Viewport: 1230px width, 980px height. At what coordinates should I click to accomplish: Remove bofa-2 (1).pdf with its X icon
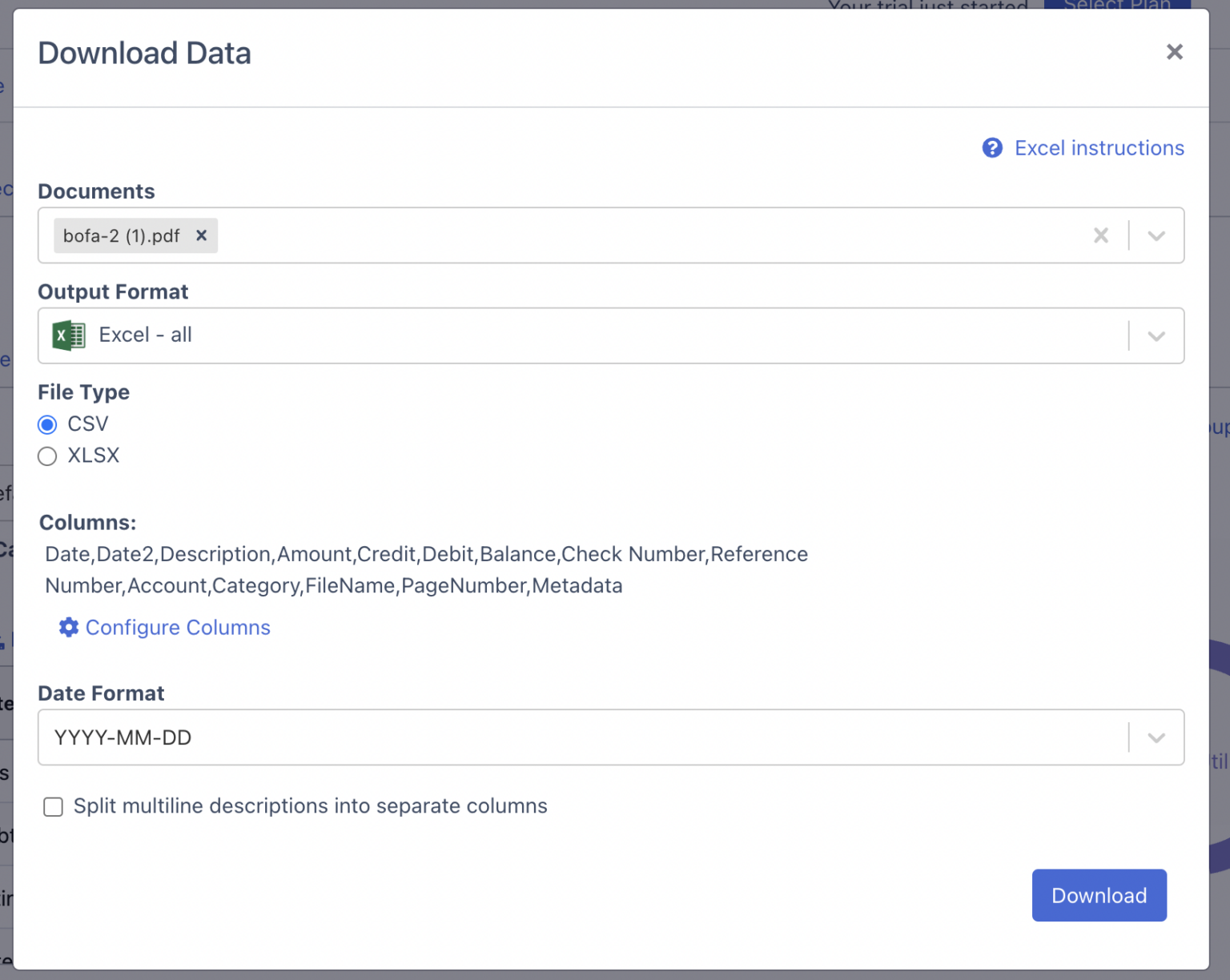(x=201, y=235)
